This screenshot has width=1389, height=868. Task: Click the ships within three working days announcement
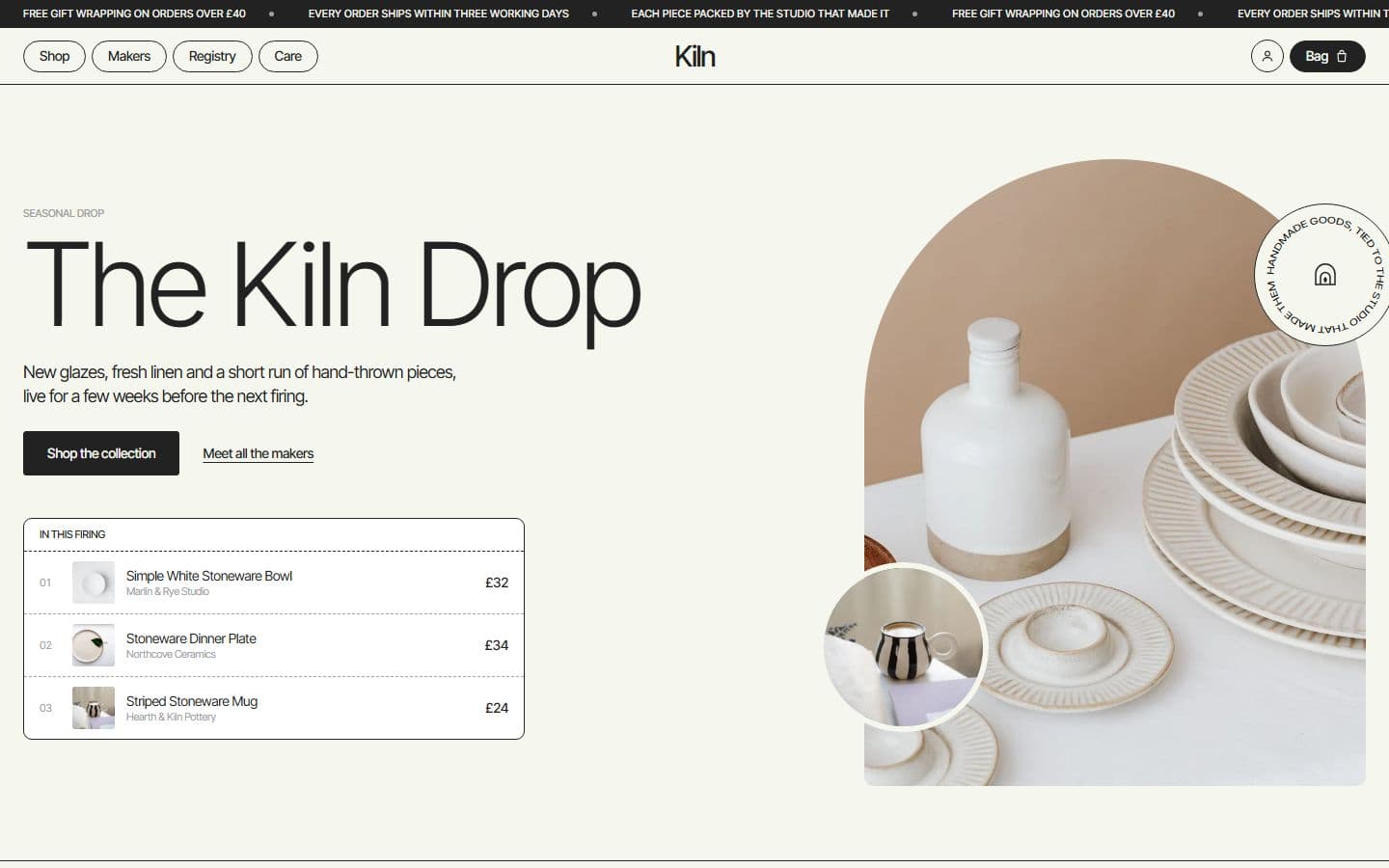click(439, 14)
